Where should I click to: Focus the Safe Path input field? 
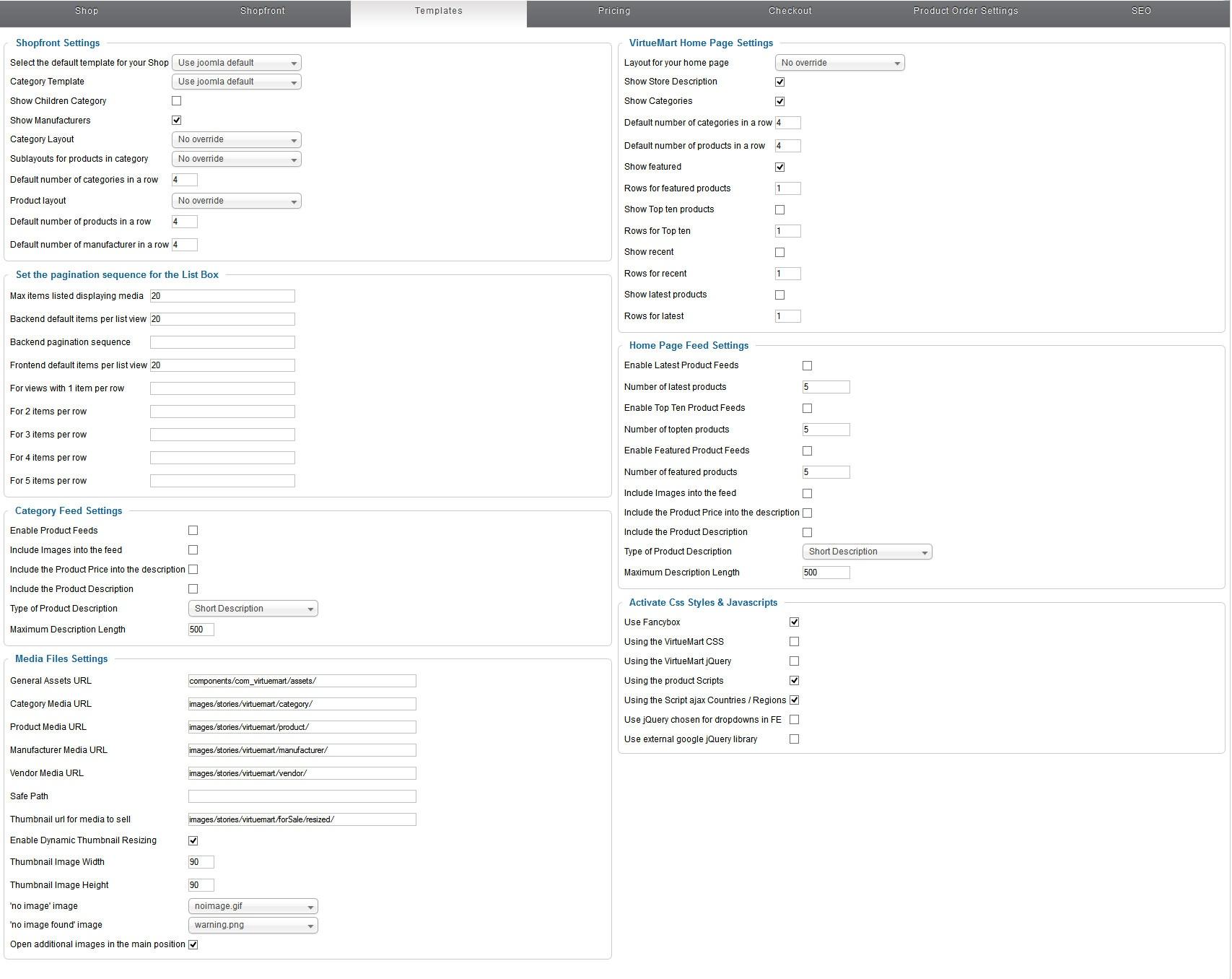[302, 796]
